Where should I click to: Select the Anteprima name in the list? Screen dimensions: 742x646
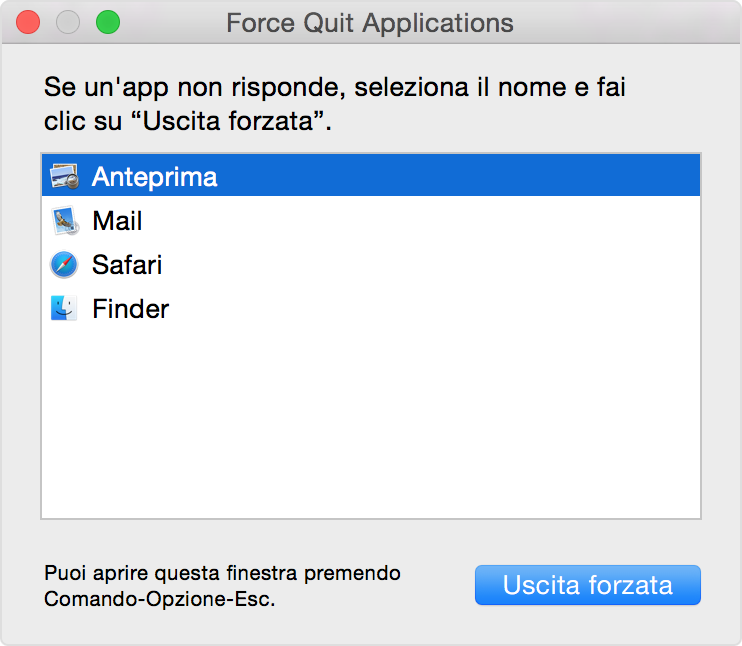point(154,177)
